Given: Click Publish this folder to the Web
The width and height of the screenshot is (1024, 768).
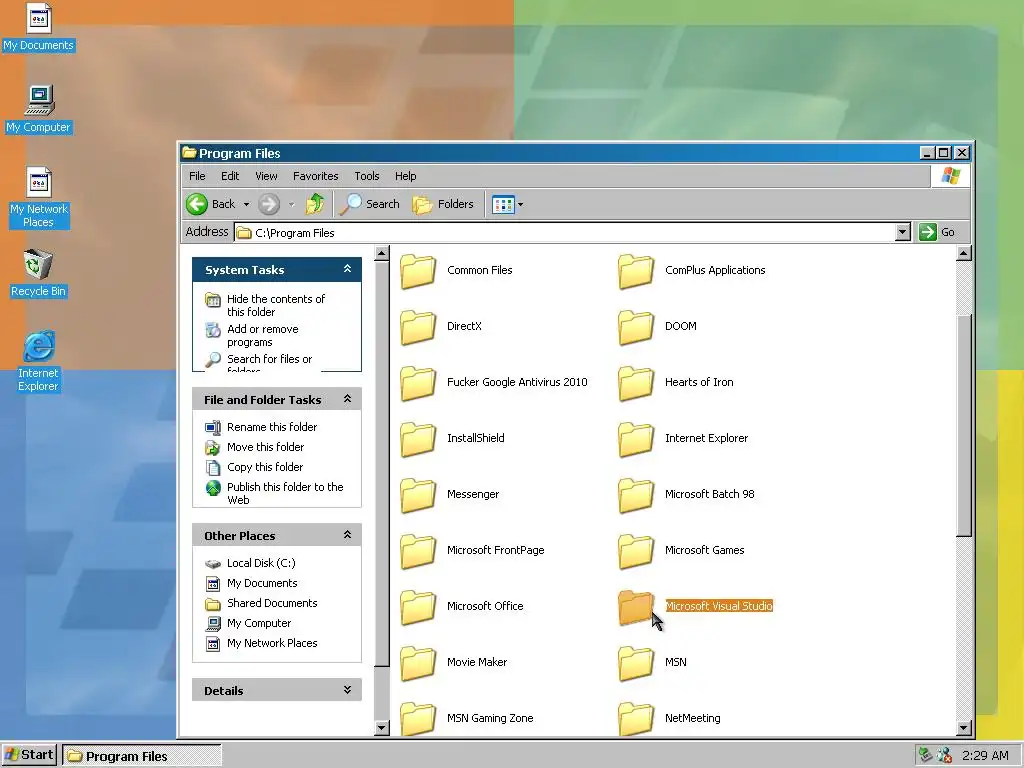Looking at the screenshot, I should (285, 493).
